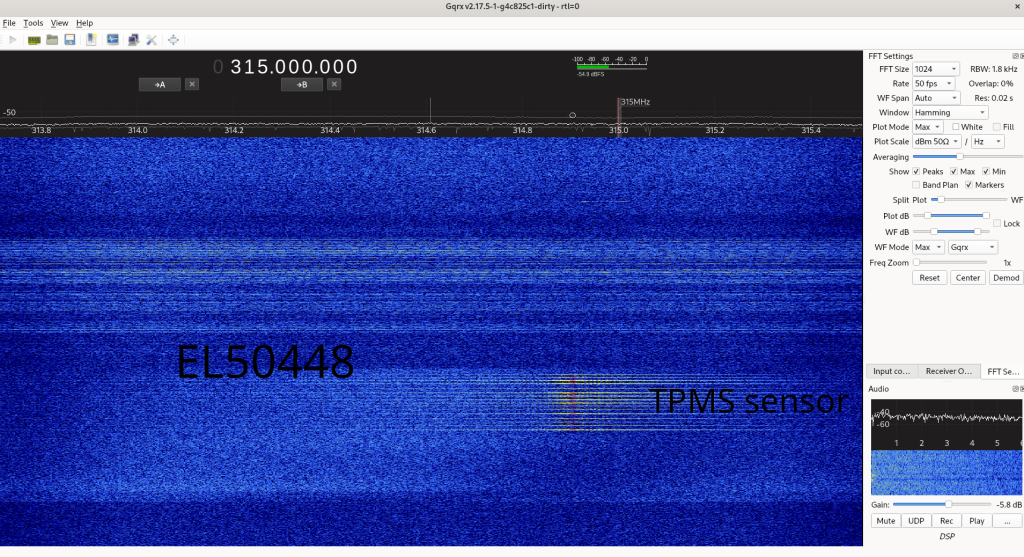The height and width of the screenshot is (557, 1024).
Task: Open I/Q recording monitor icon
Action: (x=113, y=40)
